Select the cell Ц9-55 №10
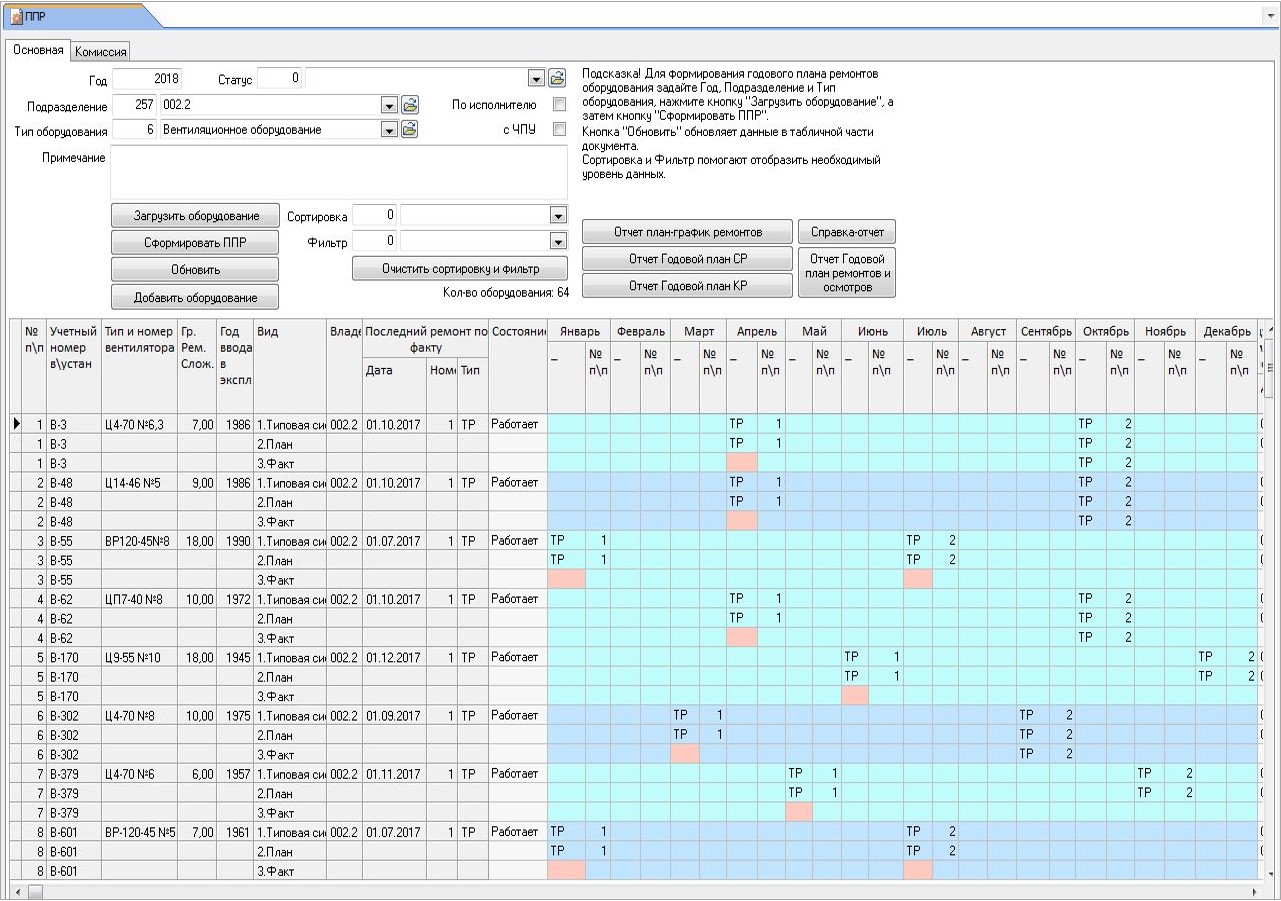Image resolution: width=1281 pixels, height=901 pixels. click(139, 657)
